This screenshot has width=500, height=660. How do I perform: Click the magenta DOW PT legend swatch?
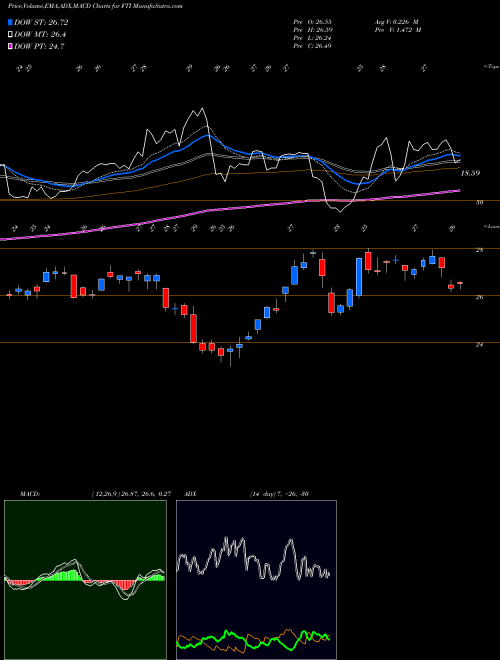[x=11, y=46]
